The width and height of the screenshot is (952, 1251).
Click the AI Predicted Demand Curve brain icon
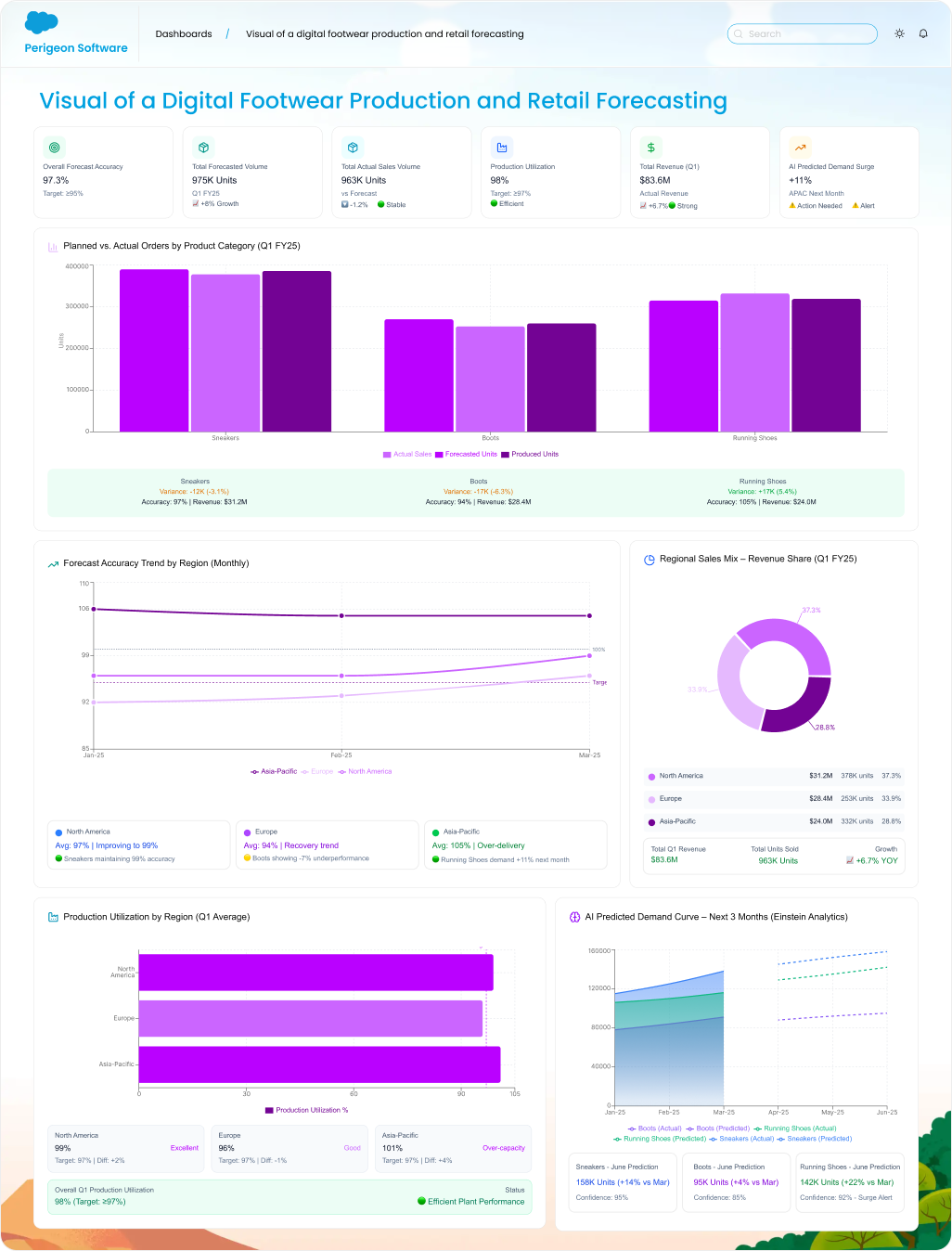click(574, 917)
